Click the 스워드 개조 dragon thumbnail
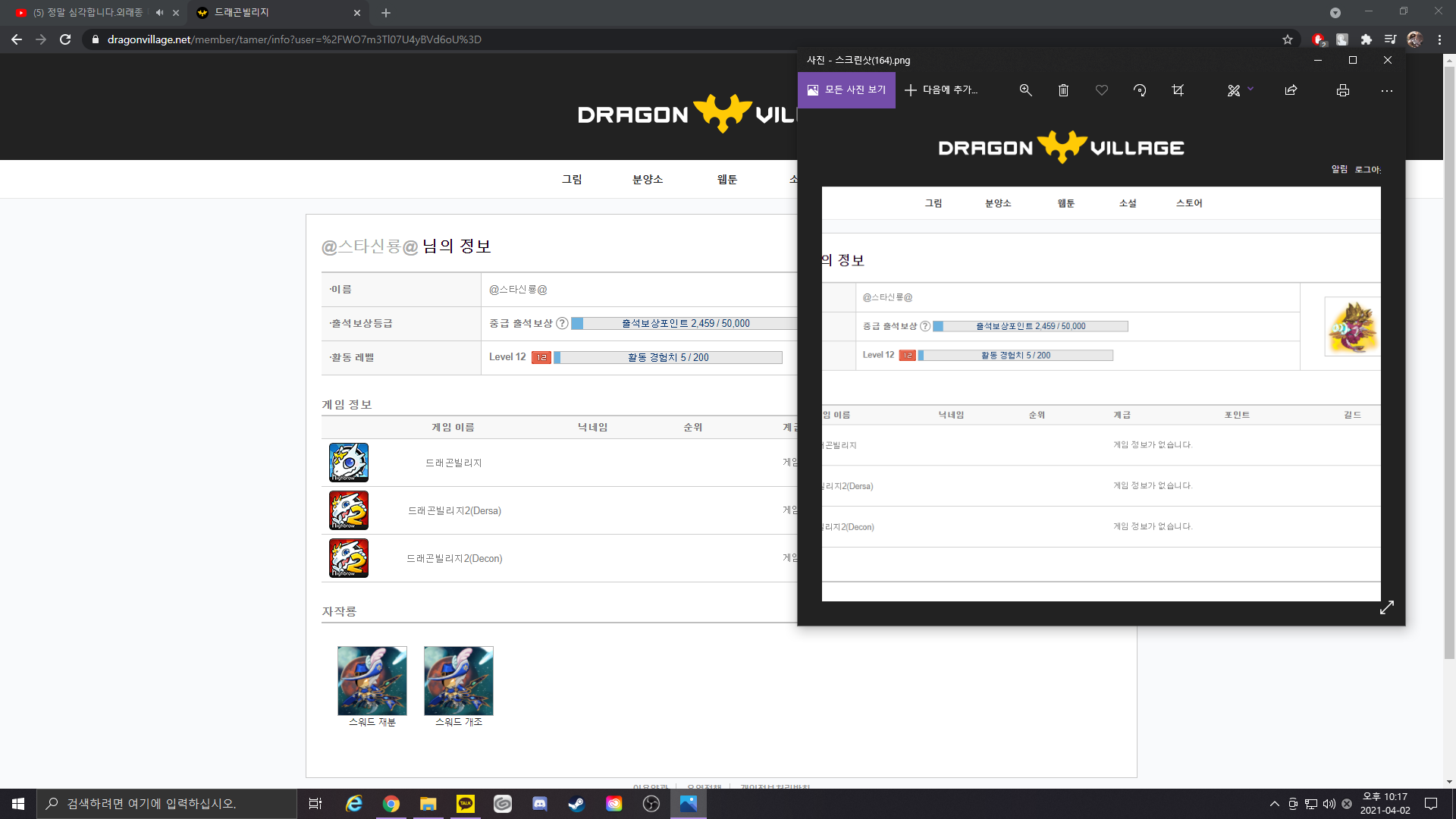 459,681
